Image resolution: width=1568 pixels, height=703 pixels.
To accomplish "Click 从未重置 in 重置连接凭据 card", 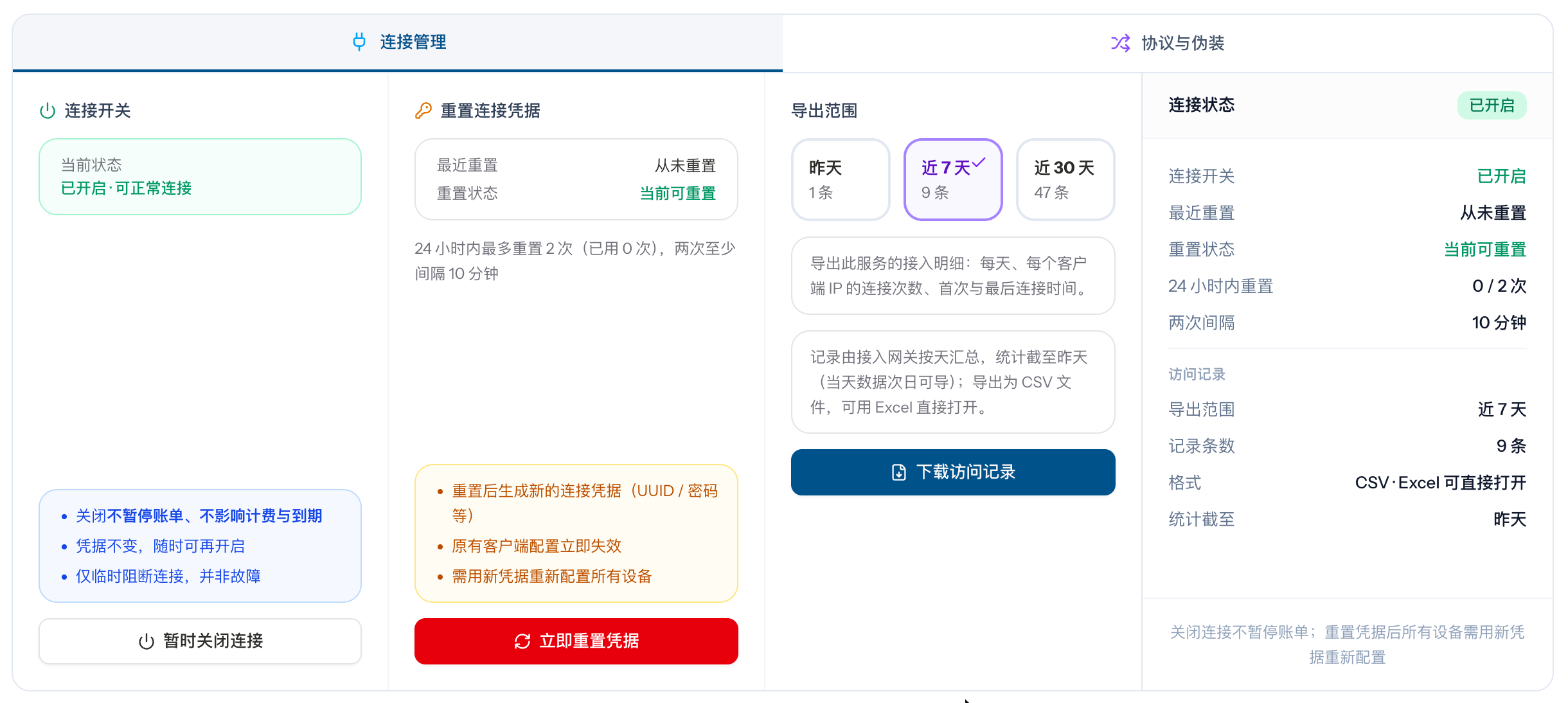I will click(x=685, y=166).
